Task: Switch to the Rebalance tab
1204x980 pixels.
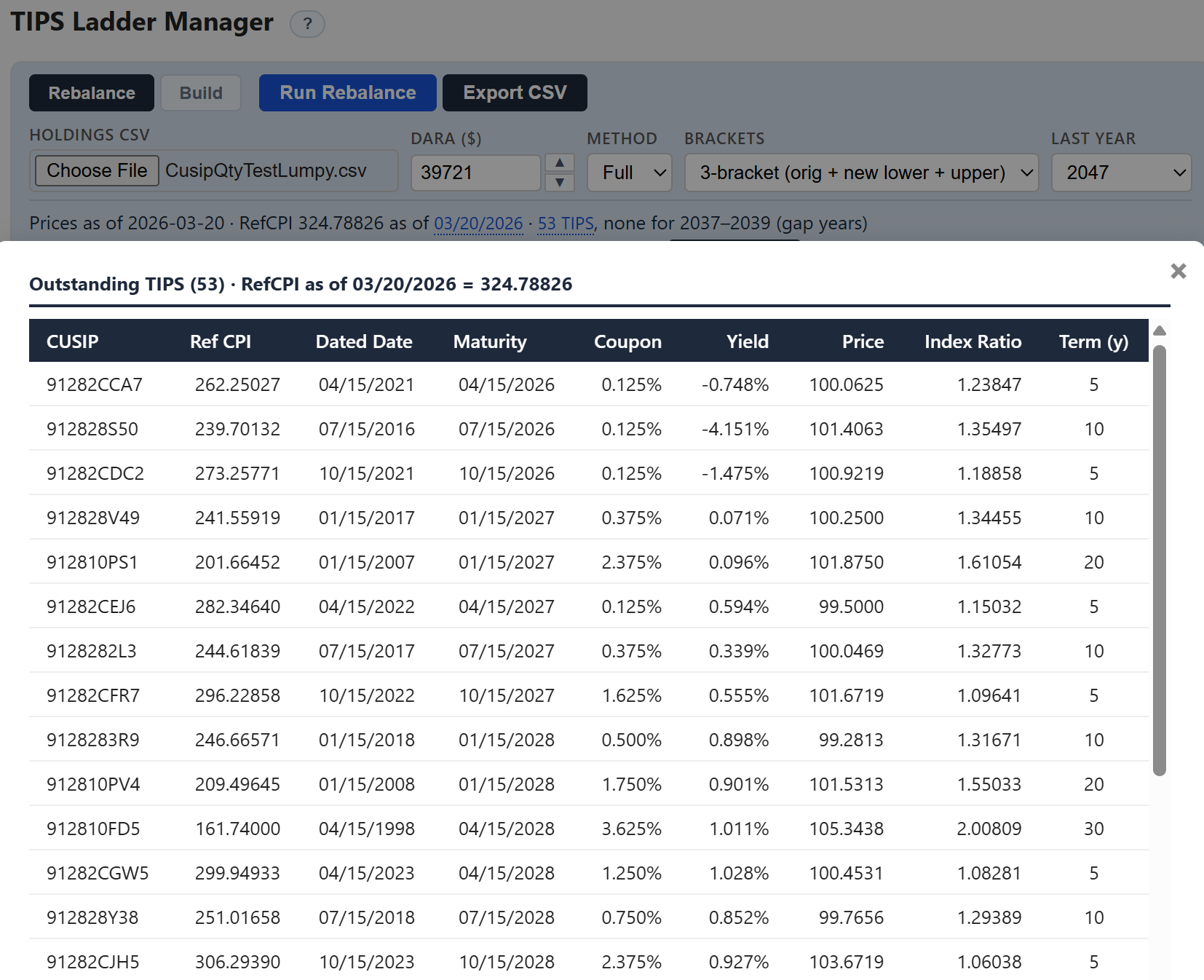Action: [x=92, y=93]
